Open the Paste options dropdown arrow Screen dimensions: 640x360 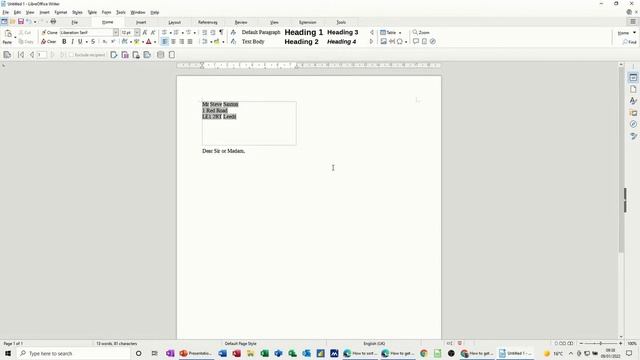pos(15,38)
